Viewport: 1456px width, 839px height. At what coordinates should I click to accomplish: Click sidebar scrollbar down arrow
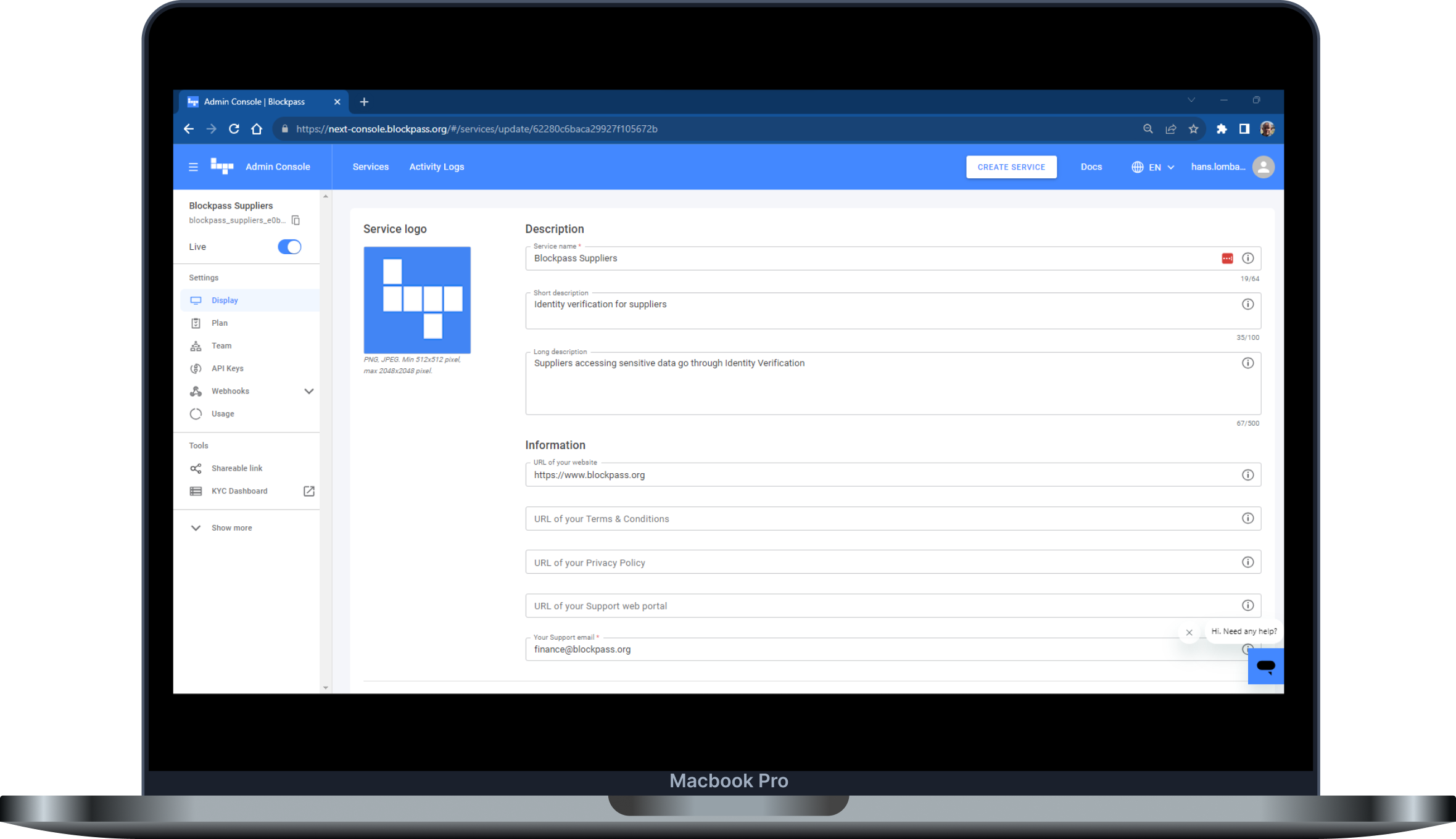tap(326, 688)
